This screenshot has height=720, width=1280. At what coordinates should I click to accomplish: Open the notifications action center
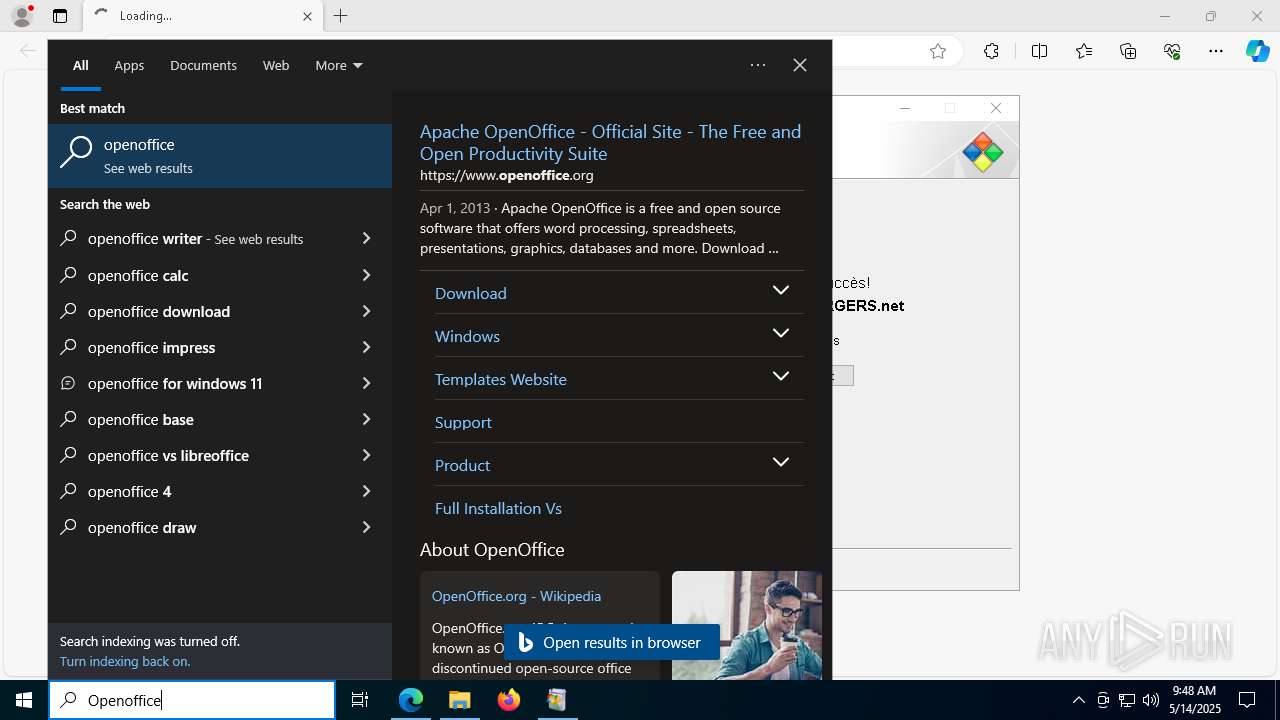coord(1247,700)
